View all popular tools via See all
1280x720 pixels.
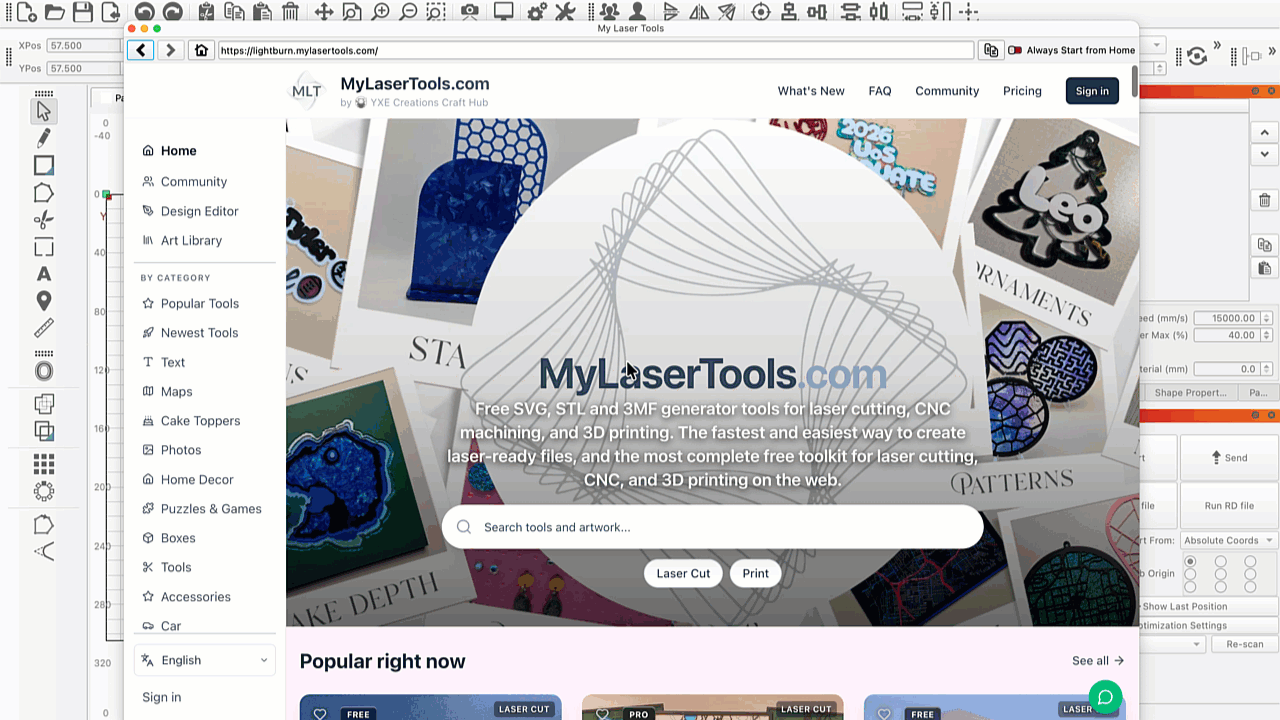click(x=1098, y=661)
